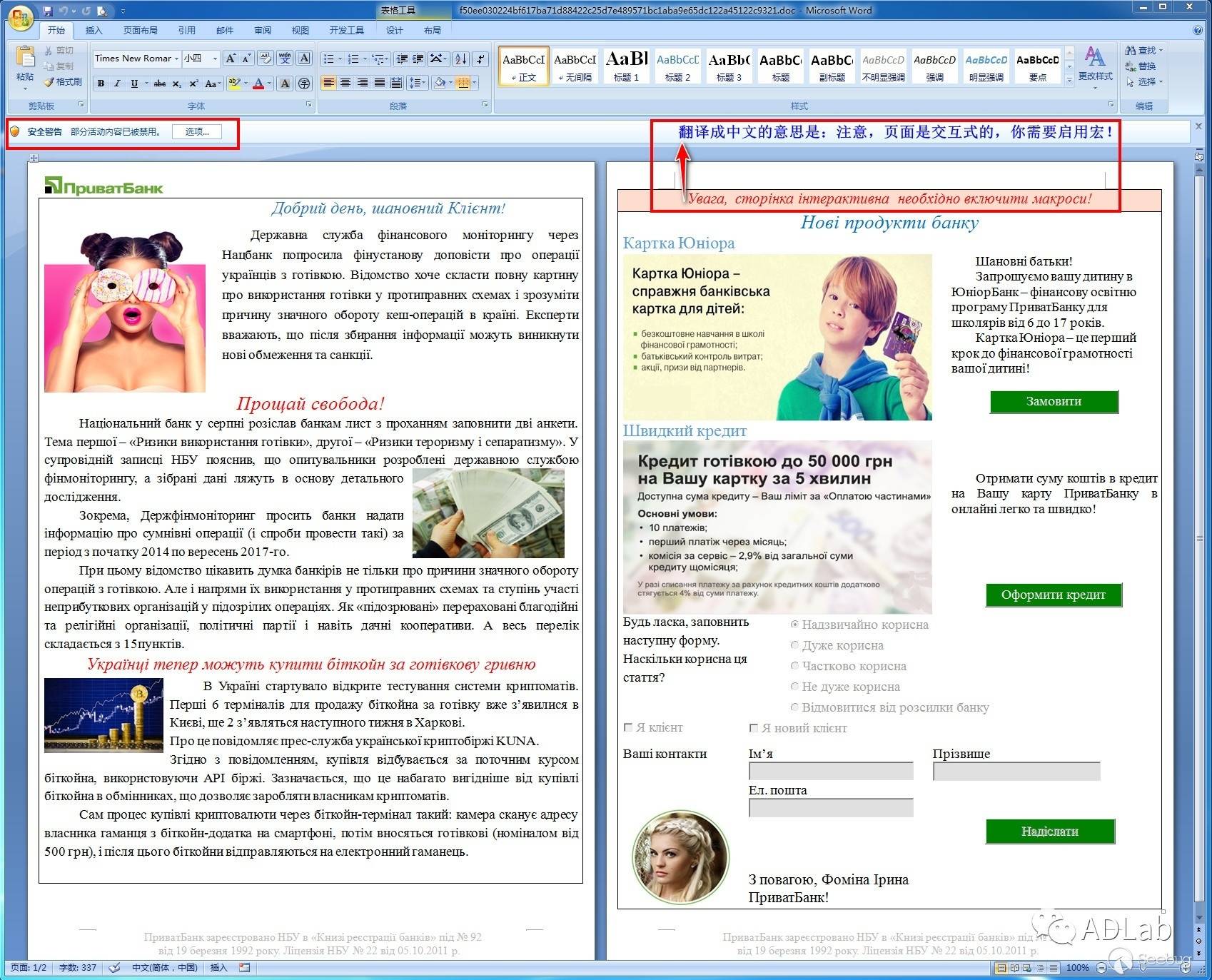Click the green 'Замовити' button
Image resolution: width=1212 pixels, height=980 pixels.
pyautogui.click(x=1054, y=401)
